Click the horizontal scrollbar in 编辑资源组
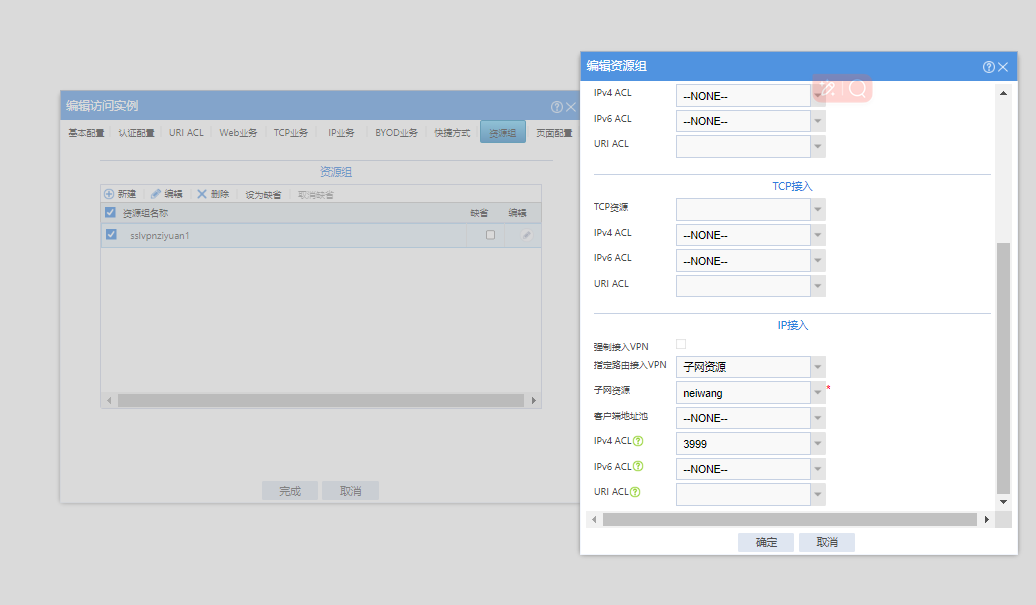Screen dimensions: 1036x605 click(790, 520)
